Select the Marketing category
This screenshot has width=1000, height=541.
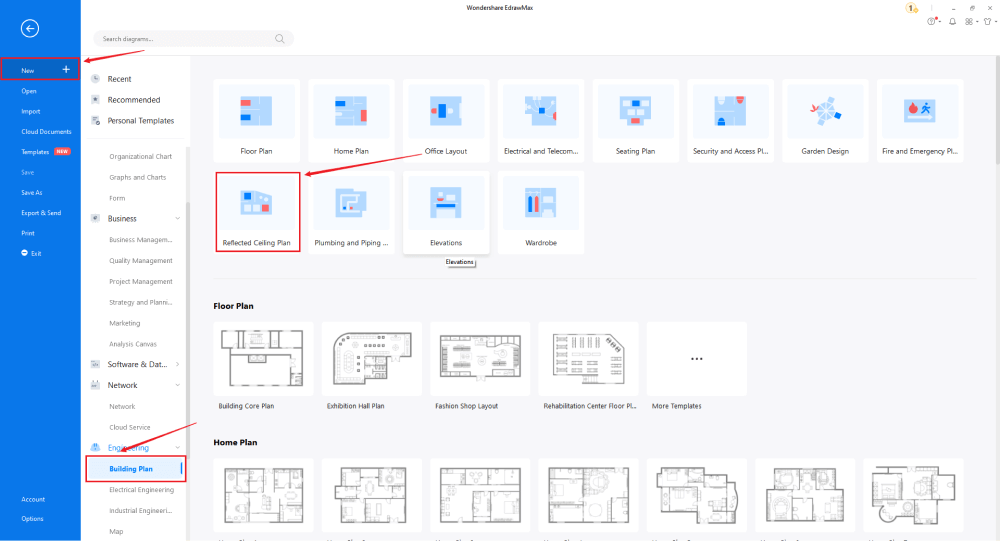coord(124,323)
